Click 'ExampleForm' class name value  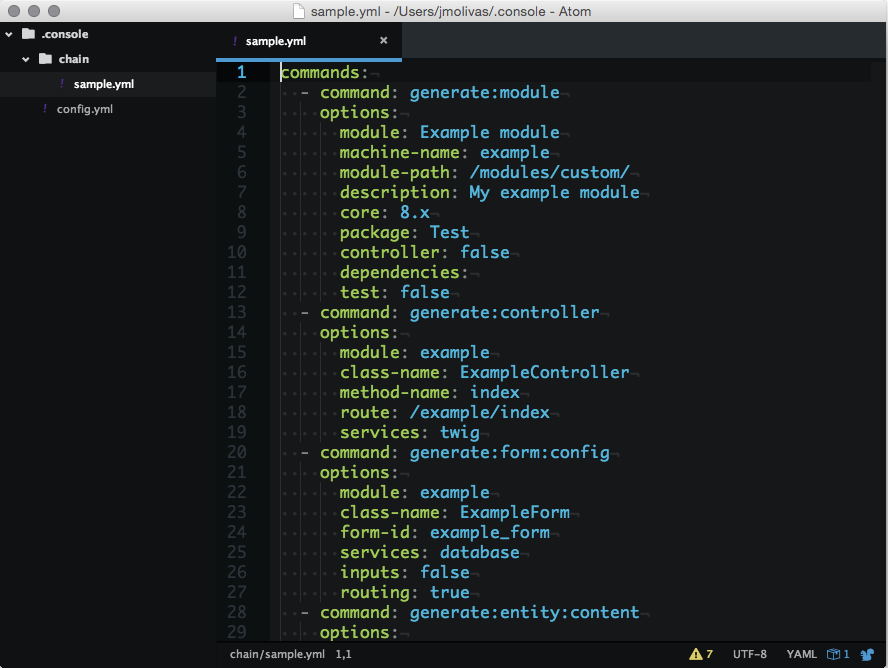tap(515, 513)
